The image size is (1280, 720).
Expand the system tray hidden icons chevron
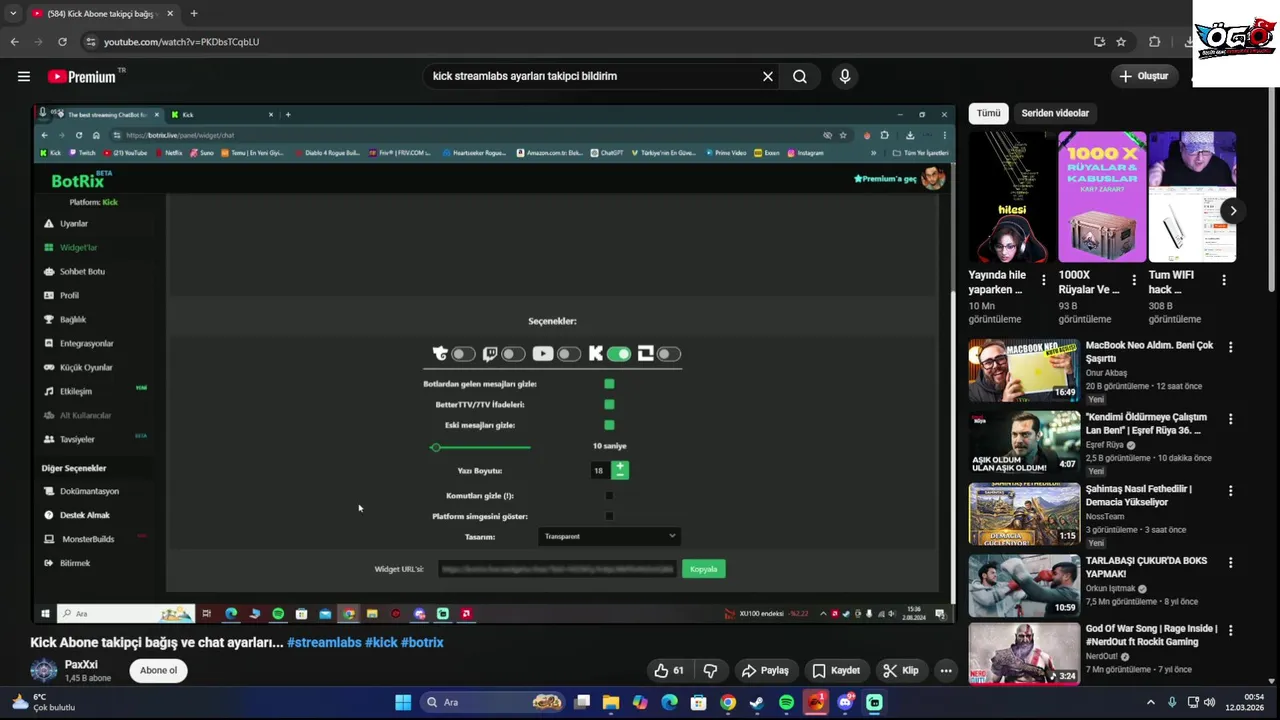tap(1150, 702)
